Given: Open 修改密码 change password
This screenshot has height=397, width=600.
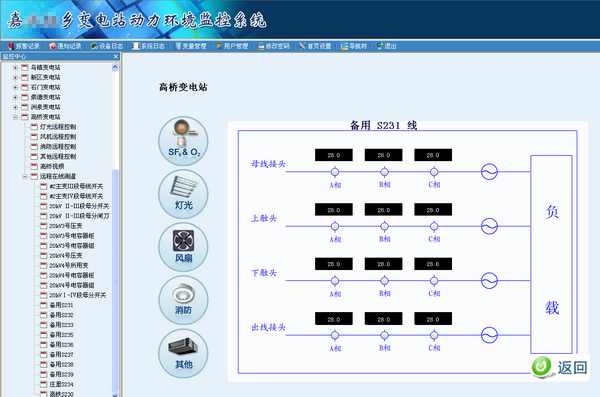Looking at the screenshot, I should point(274,46).
